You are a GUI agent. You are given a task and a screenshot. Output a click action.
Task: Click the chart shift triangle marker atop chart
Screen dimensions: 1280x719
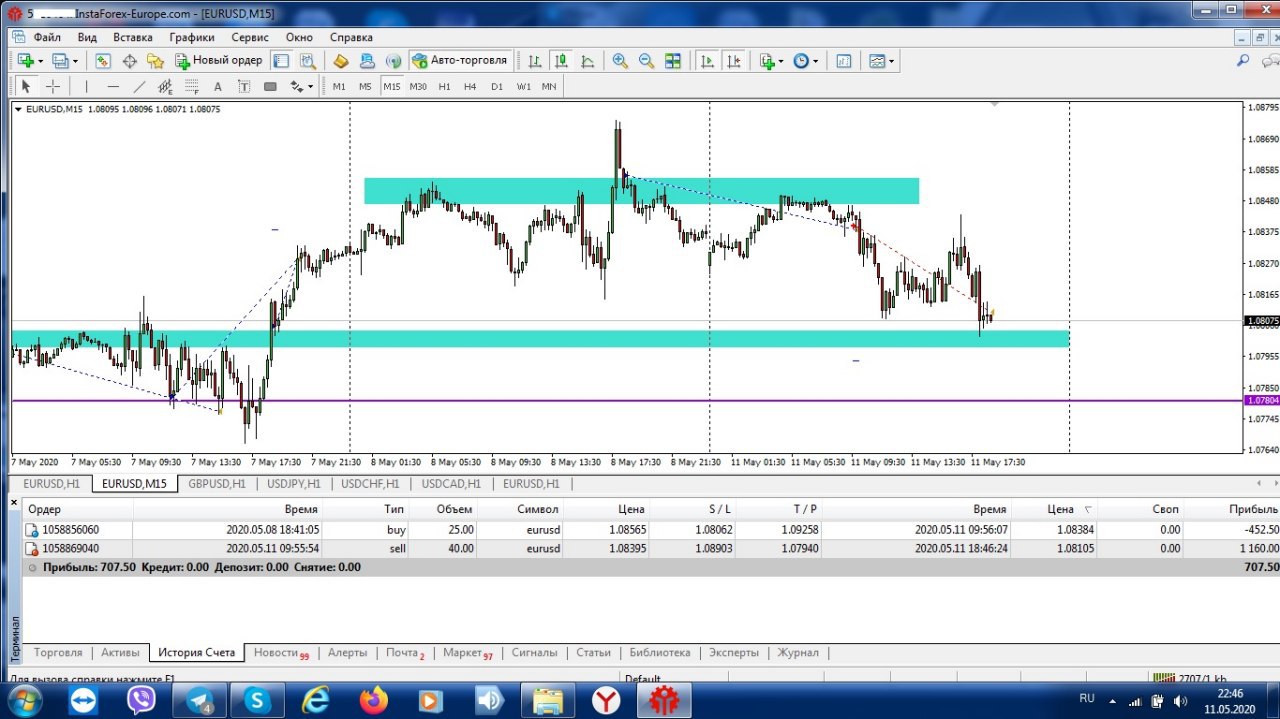(x=994, y=103)
